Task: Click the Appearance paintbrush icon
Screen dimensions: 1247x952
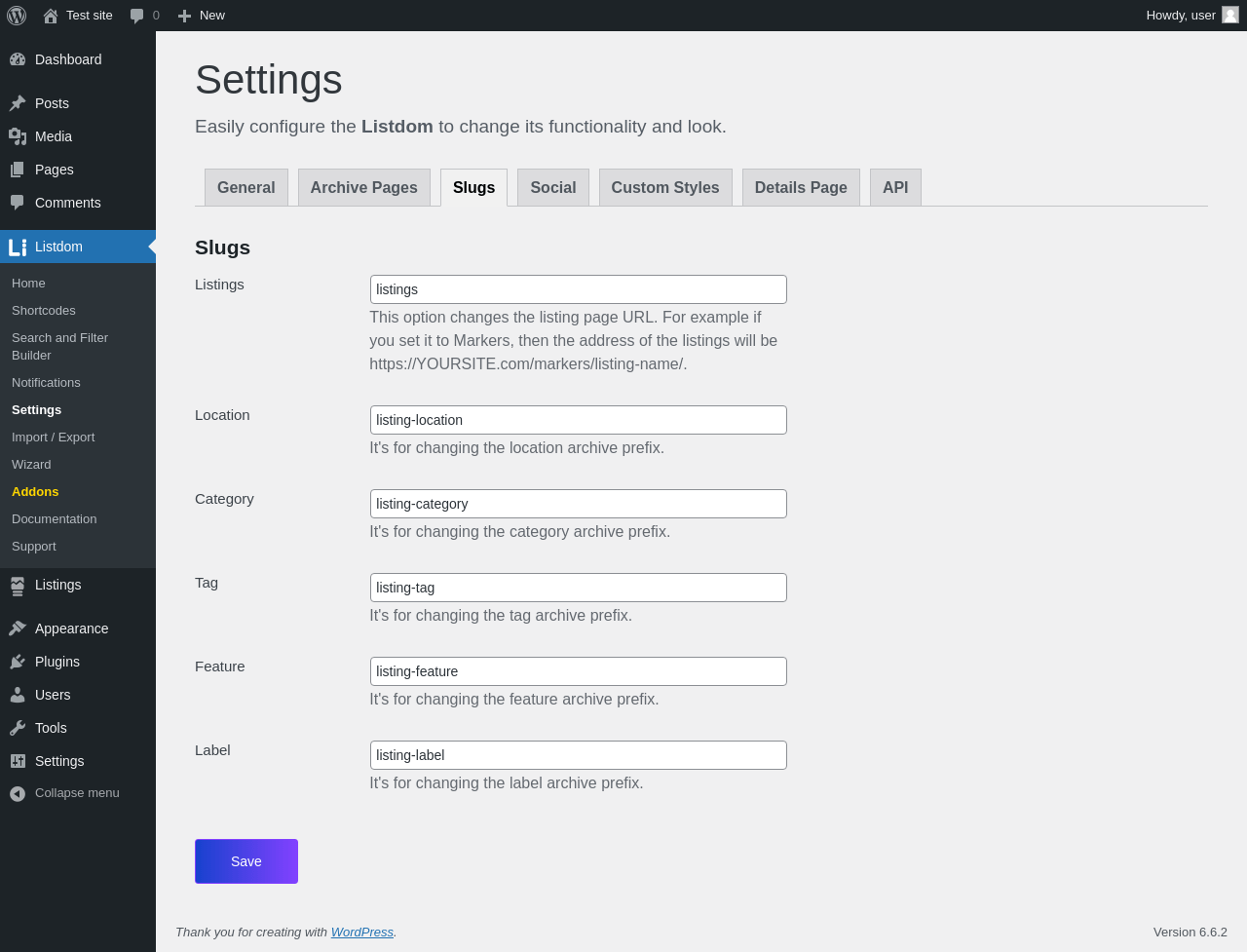Action: [x=18, y=628]
